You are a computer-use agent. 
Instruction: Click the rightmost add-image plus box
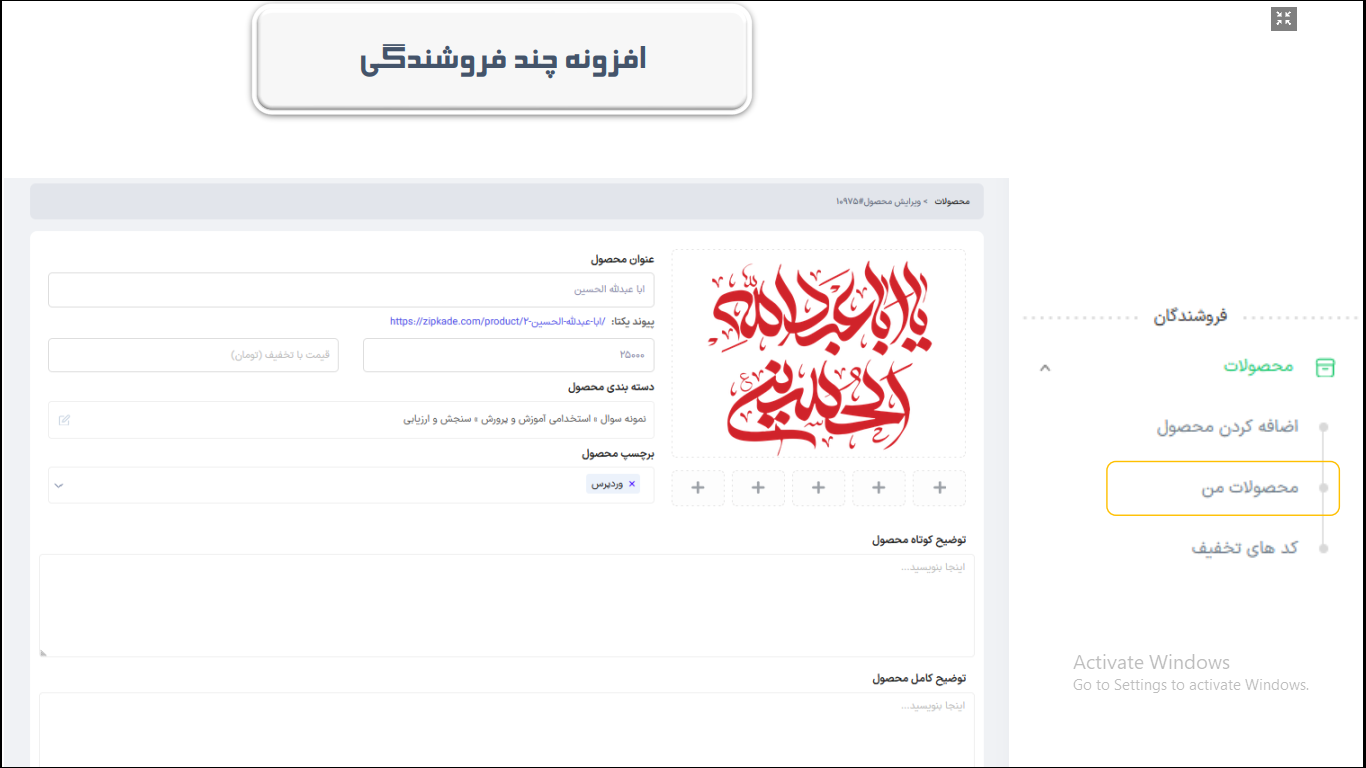(x=939, y=488)
